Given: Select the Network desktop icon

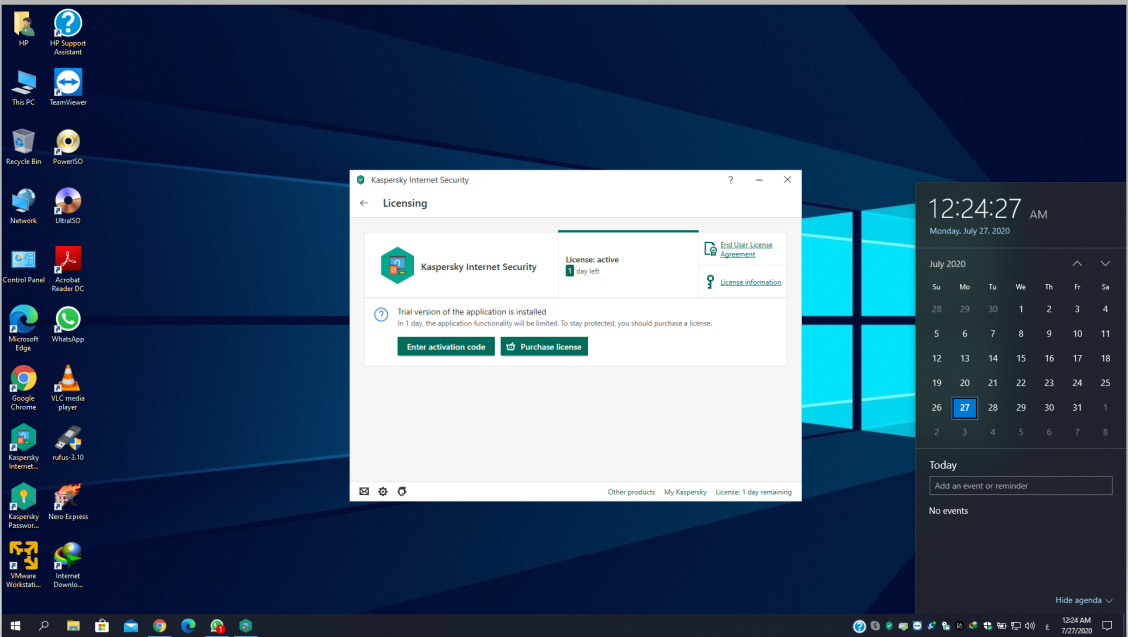Looking at the screenshot, I should click(24, 206).
